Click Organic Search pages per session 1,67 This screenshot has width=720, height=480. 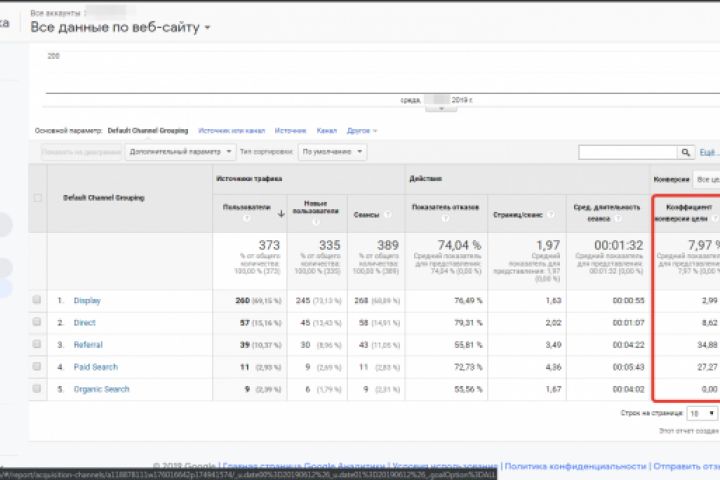553,389
